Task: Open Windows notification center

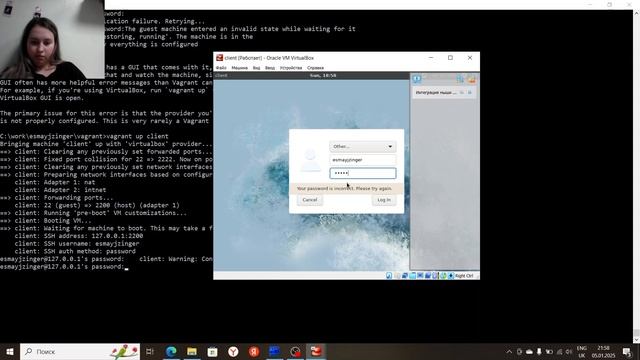Action: 627,352
